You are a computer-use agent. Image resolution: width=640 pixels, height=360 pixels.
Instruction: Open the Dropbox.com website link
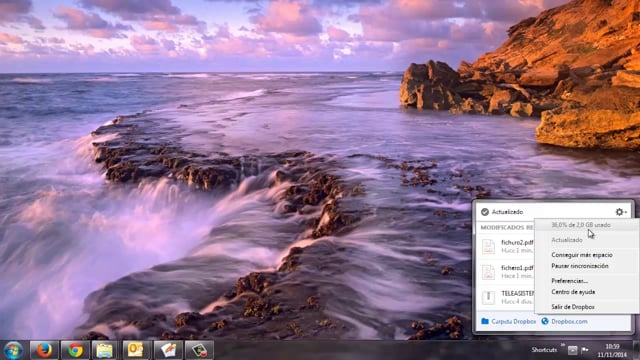click(x=569, y=321)
